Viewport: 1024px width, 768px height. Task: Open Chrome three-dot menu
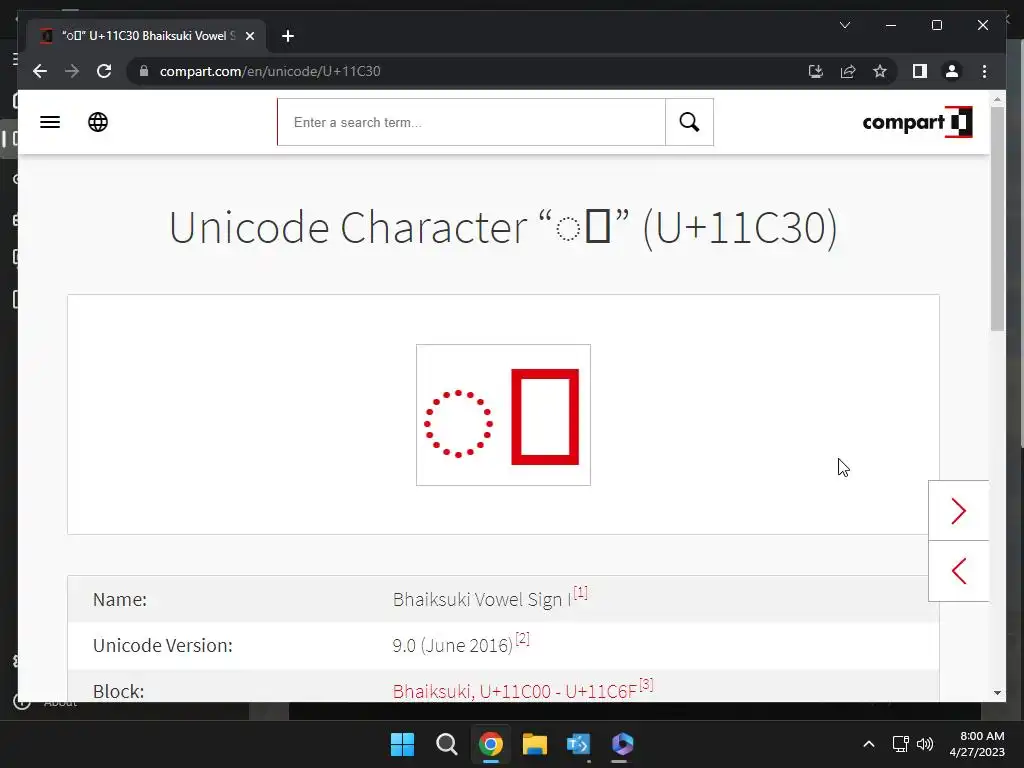984,71
